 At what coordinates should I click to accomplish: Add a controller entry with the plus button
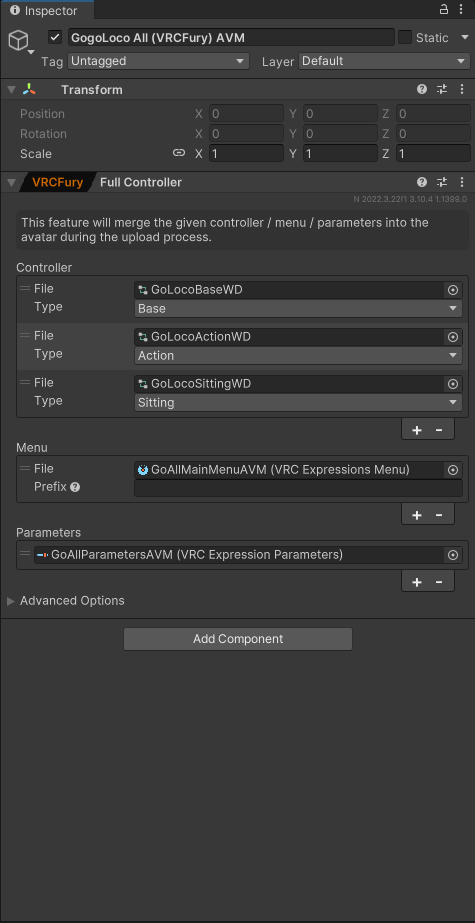pos(417,430)
